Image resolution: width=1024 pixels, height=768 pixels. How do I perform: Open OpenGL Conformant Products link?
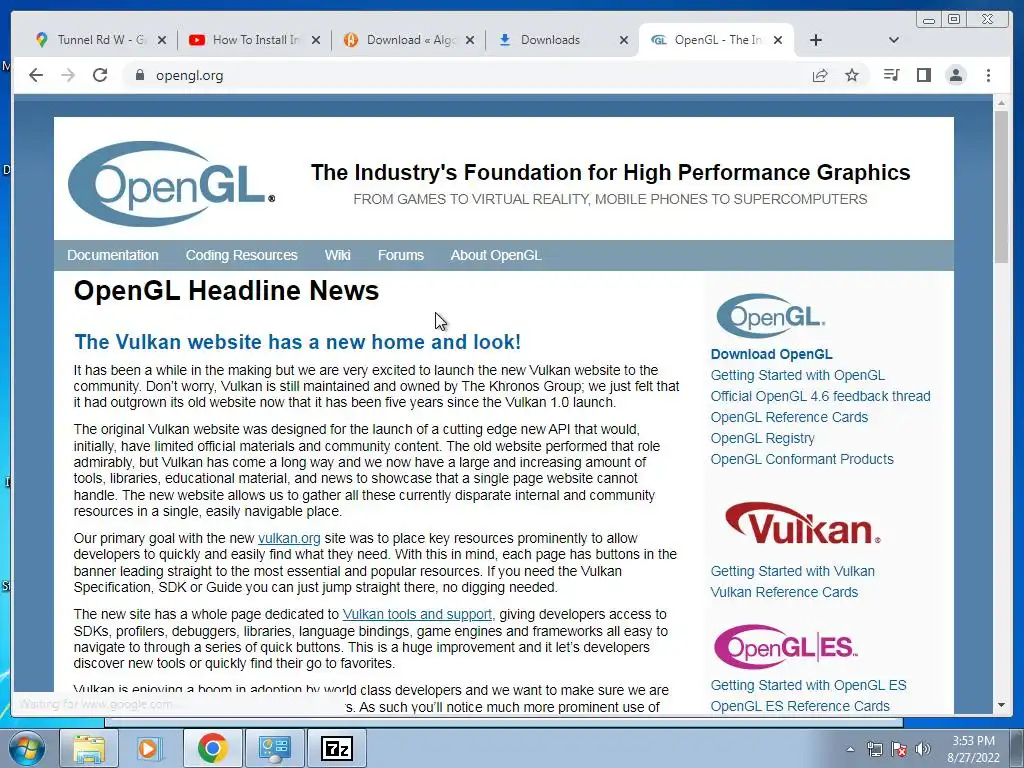(802, 459)
